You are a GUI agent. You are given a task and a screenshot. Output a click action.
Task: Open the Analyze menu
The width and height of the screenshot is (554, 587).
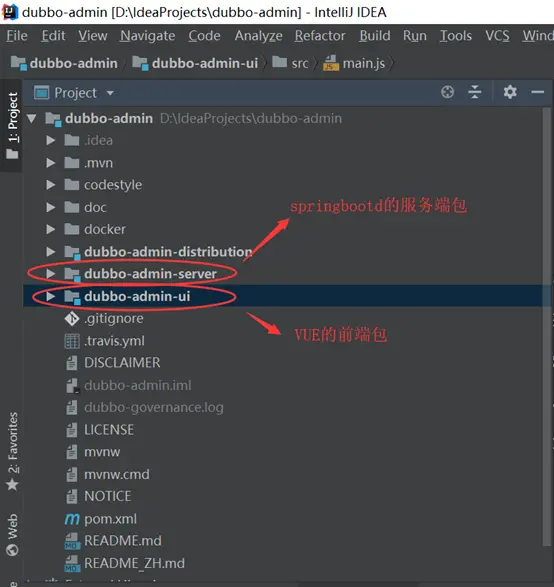point(258,36)
